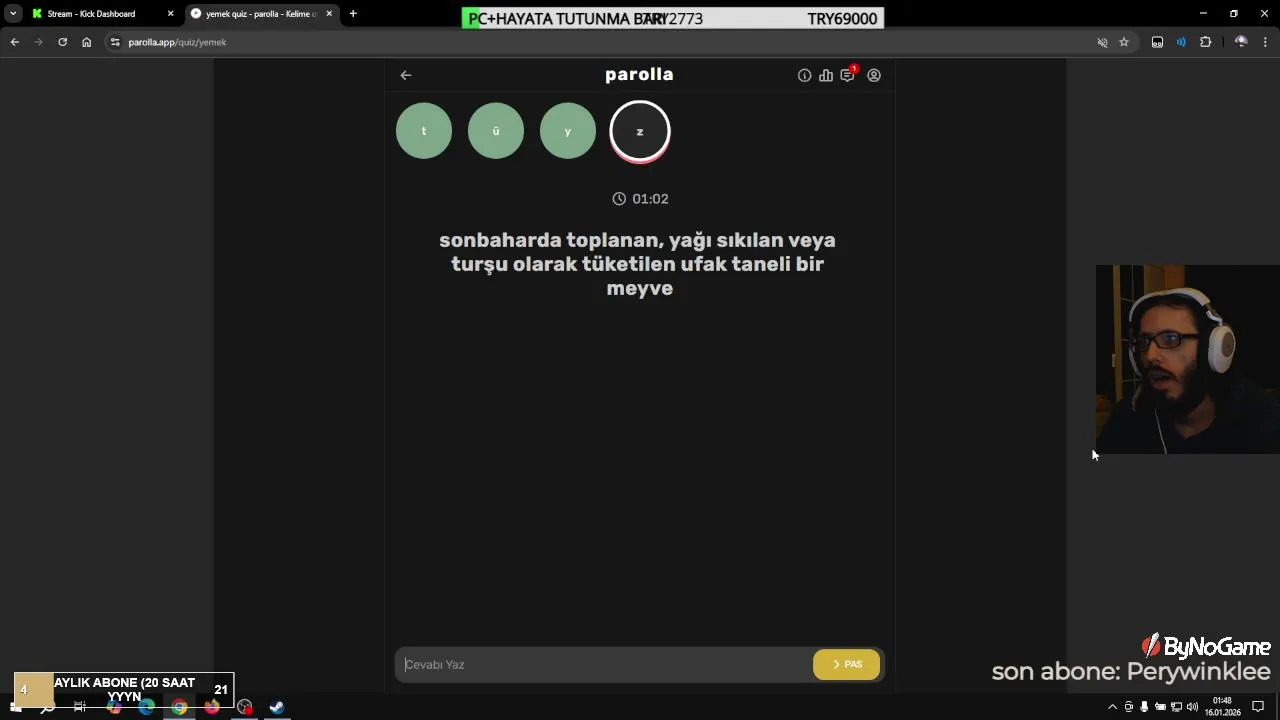This screenshot has width=1280, height=720.
Task: Open the Windows notification center
Action: tap(1259, 707)
